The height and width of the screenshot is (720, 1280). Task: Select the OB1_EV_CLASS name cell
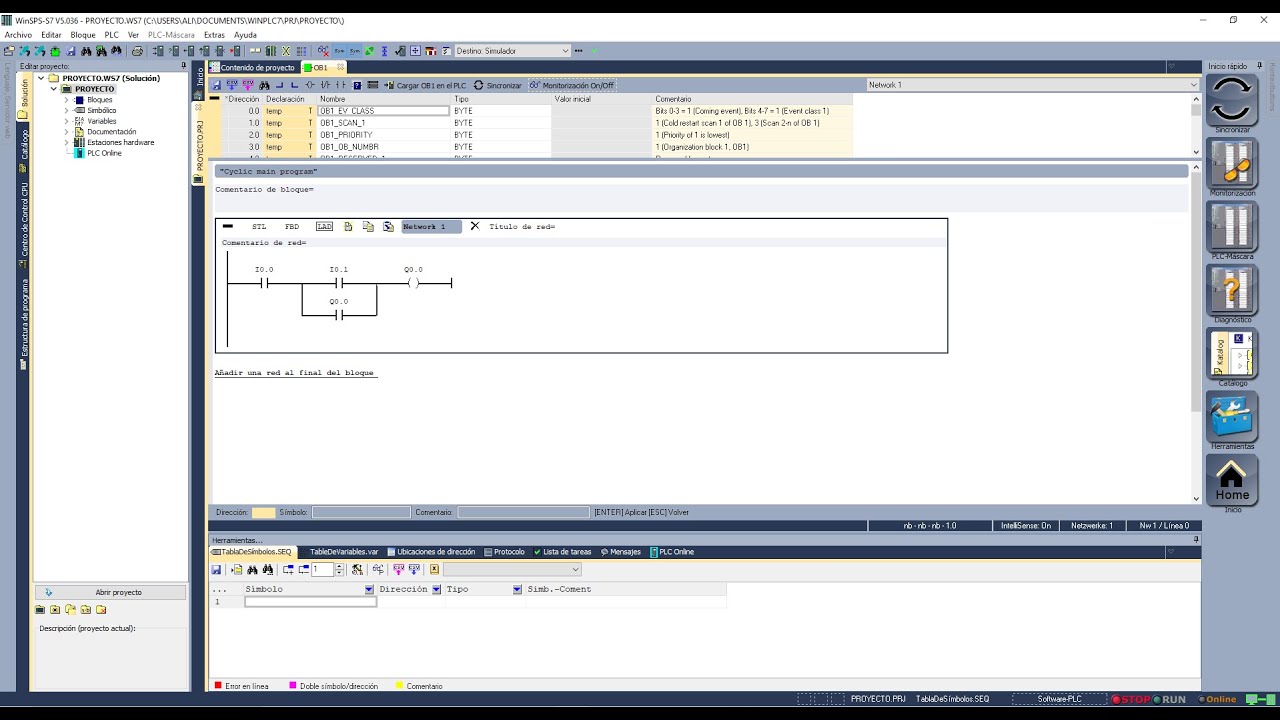pos(383,111)
